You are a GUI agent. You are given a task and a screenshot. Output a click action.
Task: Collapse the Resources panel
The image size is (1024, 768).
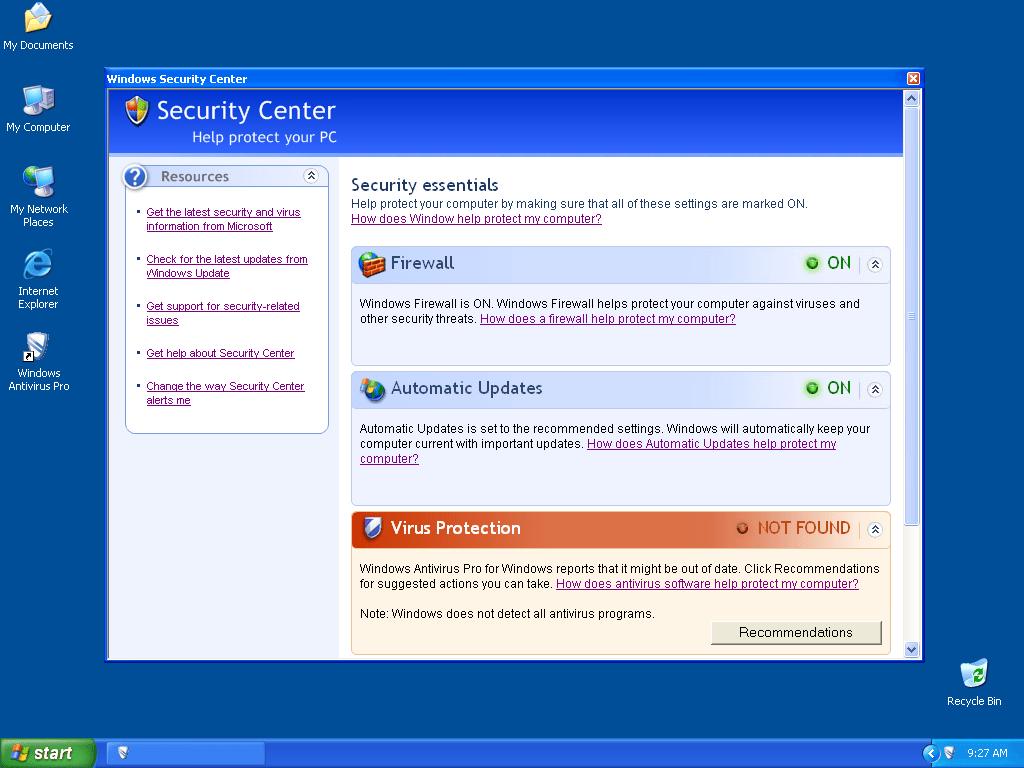[x=311, y=176]
